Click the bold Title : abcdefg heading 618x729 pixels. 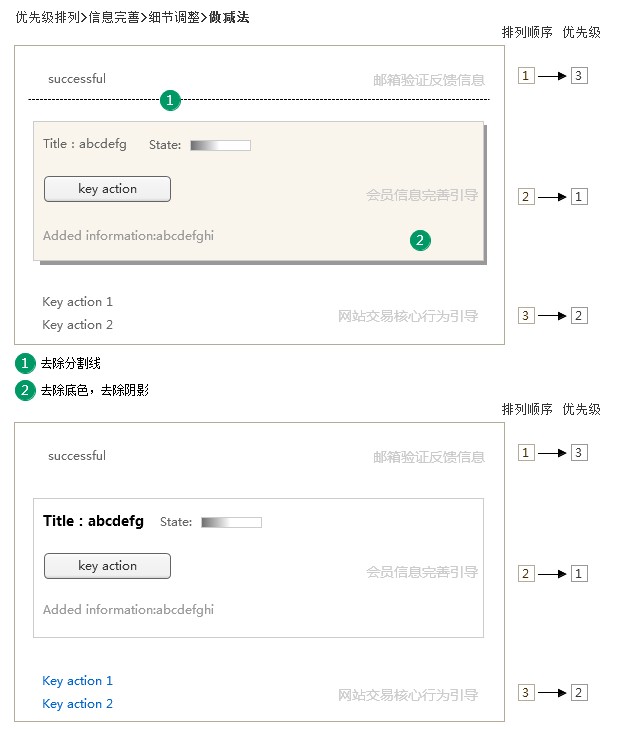(x=93, y=521)
